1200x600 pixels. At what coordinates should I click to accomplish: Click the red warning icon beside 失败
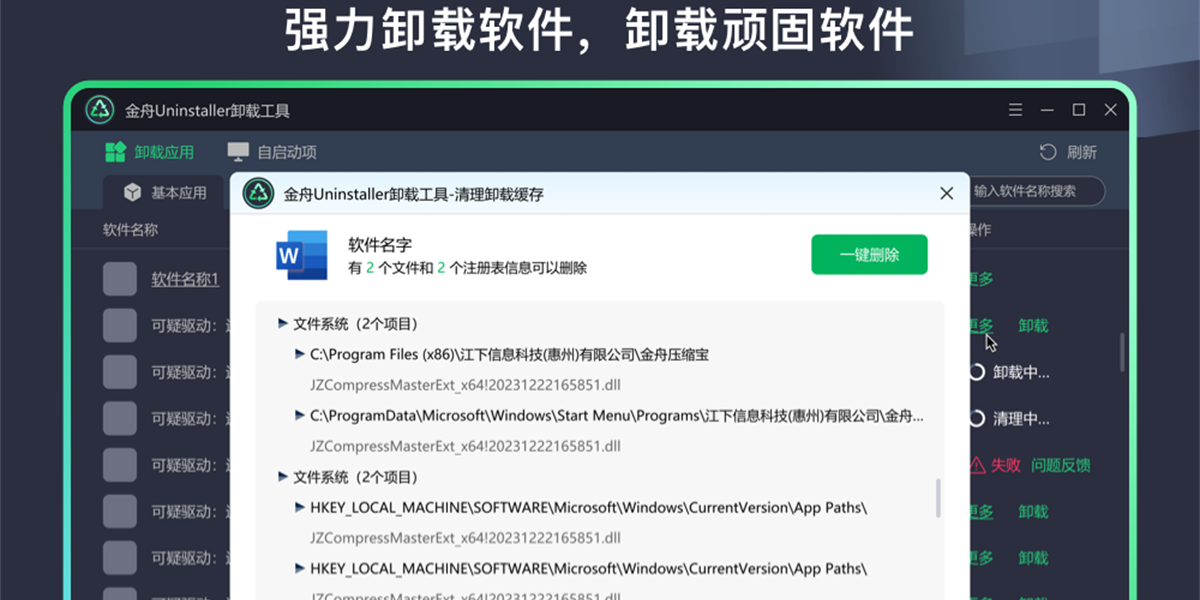[977, 465]
